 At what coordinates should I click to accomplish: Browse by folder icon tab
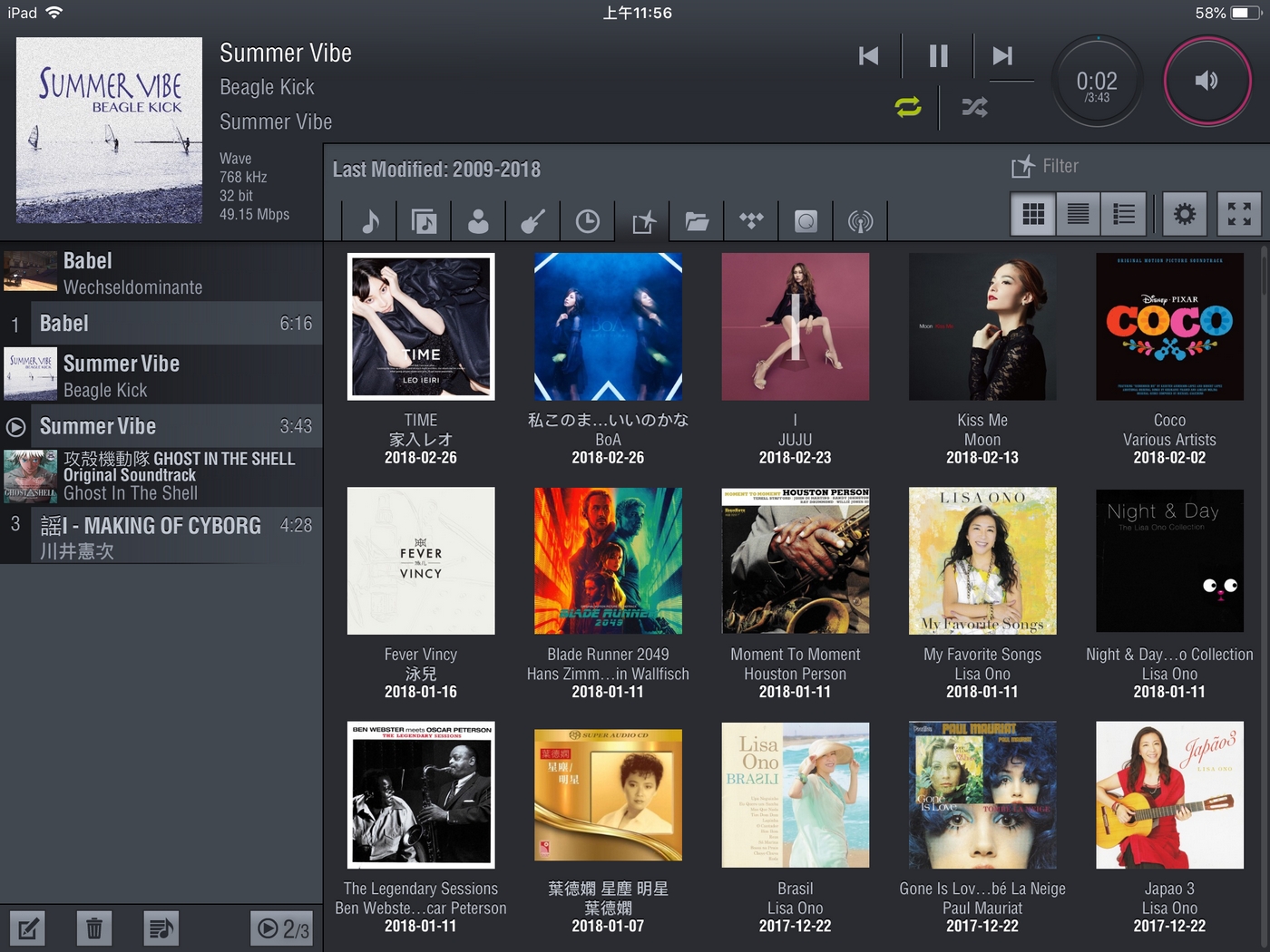(697, 221)
